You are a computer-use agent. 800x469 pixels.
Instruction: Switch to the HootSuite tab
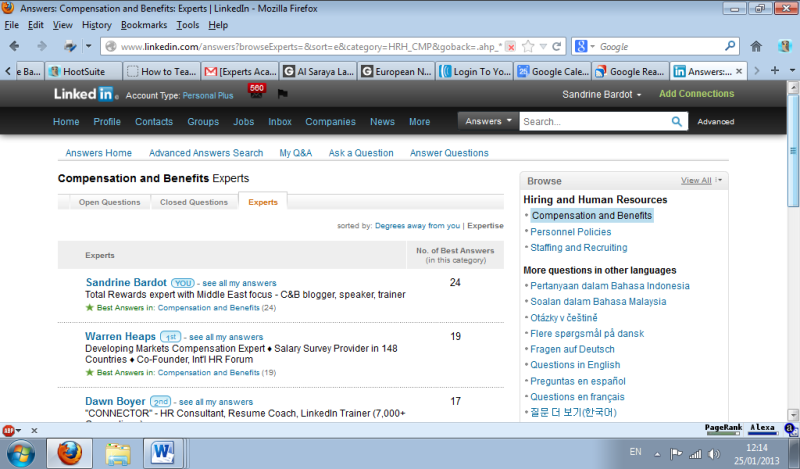click(x=84, y=71)
